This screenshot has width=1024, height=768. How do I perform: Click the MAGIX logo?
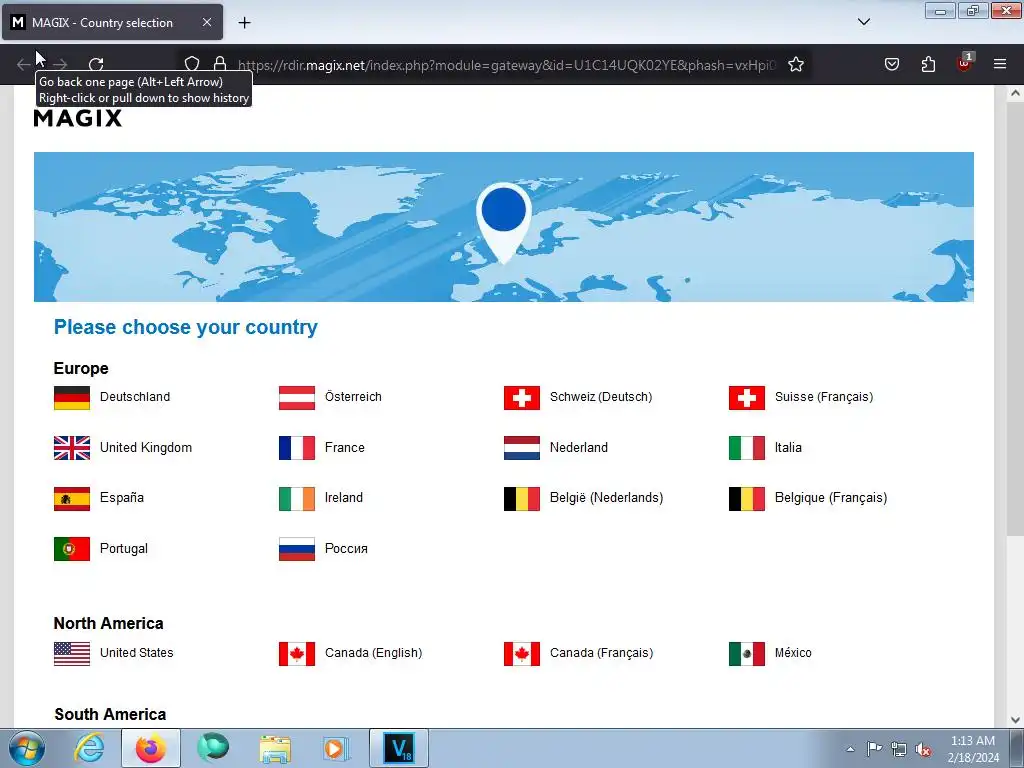(x=78, y=118)
